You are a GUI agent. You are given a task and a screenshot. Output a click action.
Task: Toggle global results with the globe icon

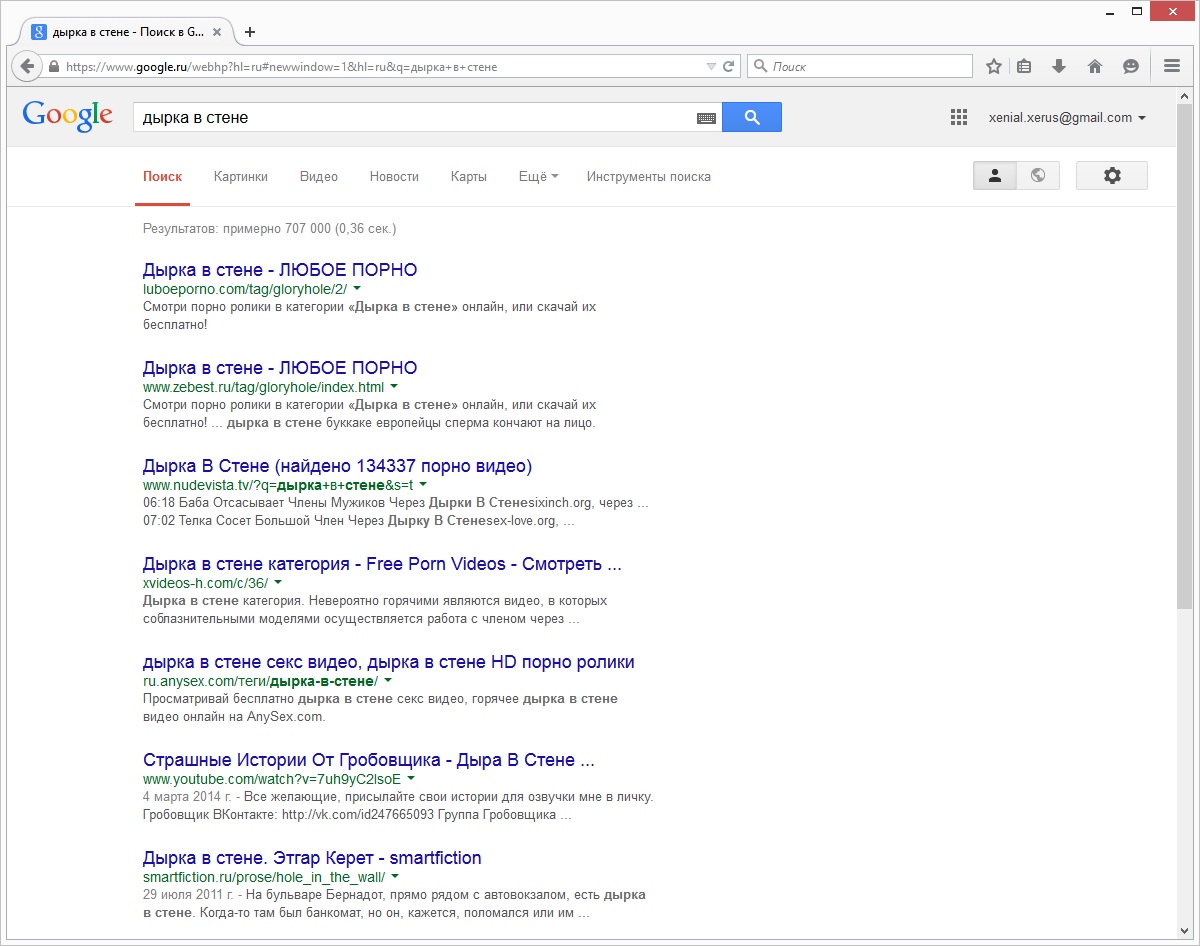pos(1038,176)
